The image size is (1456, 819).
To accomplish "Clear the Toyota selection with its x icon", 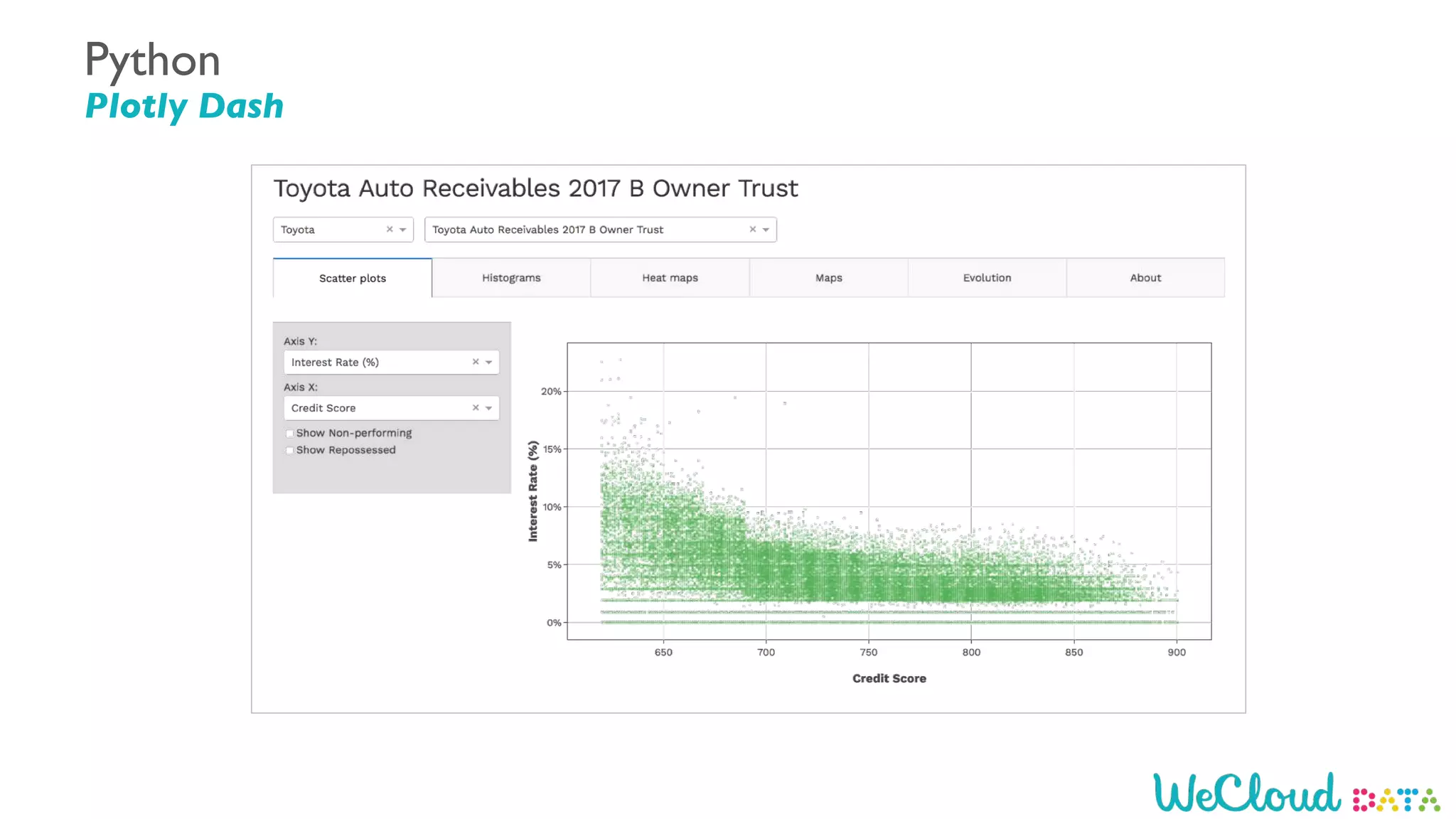I will click(390, 229).
